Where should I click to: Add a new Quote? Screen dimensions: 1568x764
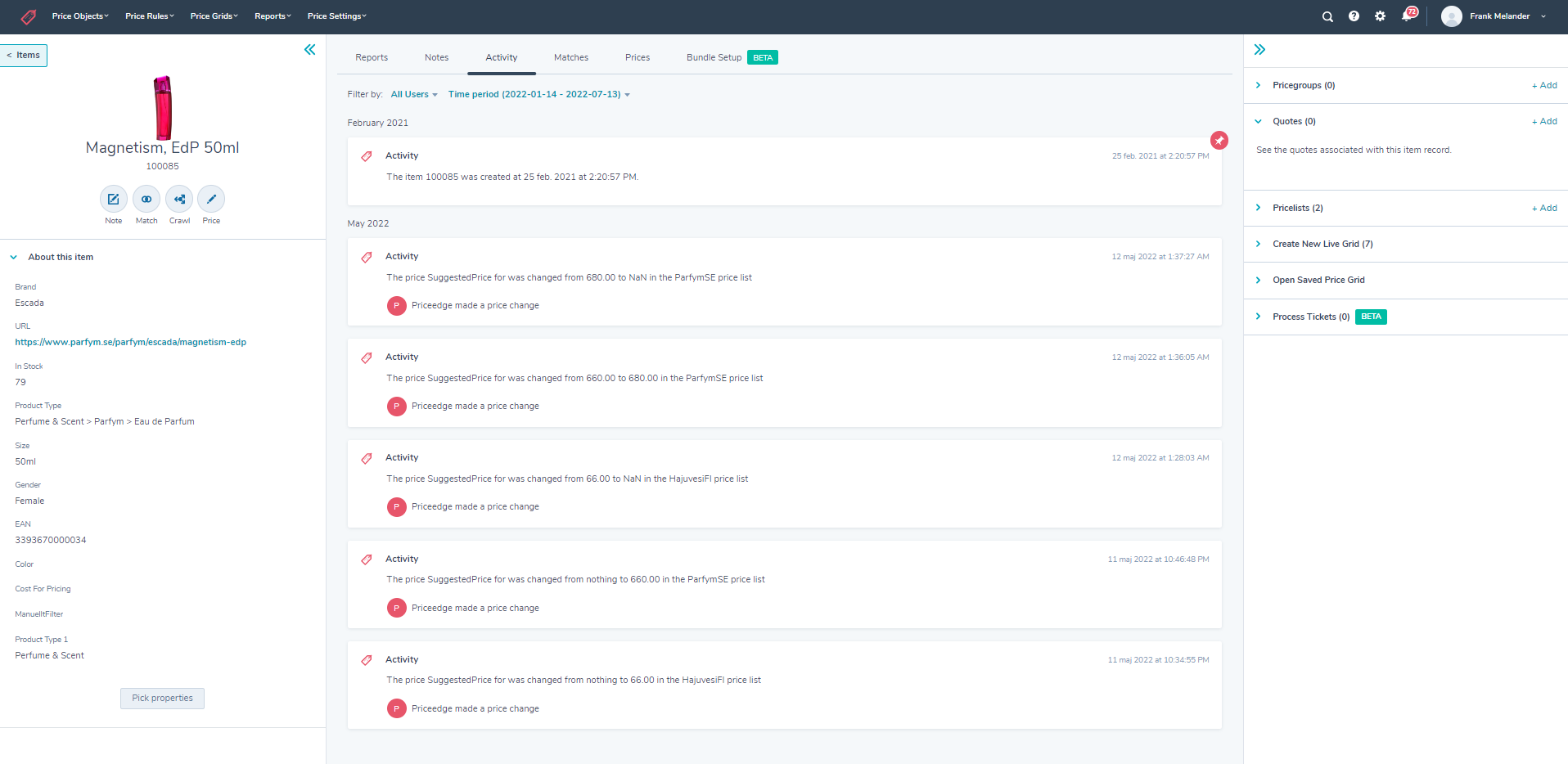[x=1544, y=122]
